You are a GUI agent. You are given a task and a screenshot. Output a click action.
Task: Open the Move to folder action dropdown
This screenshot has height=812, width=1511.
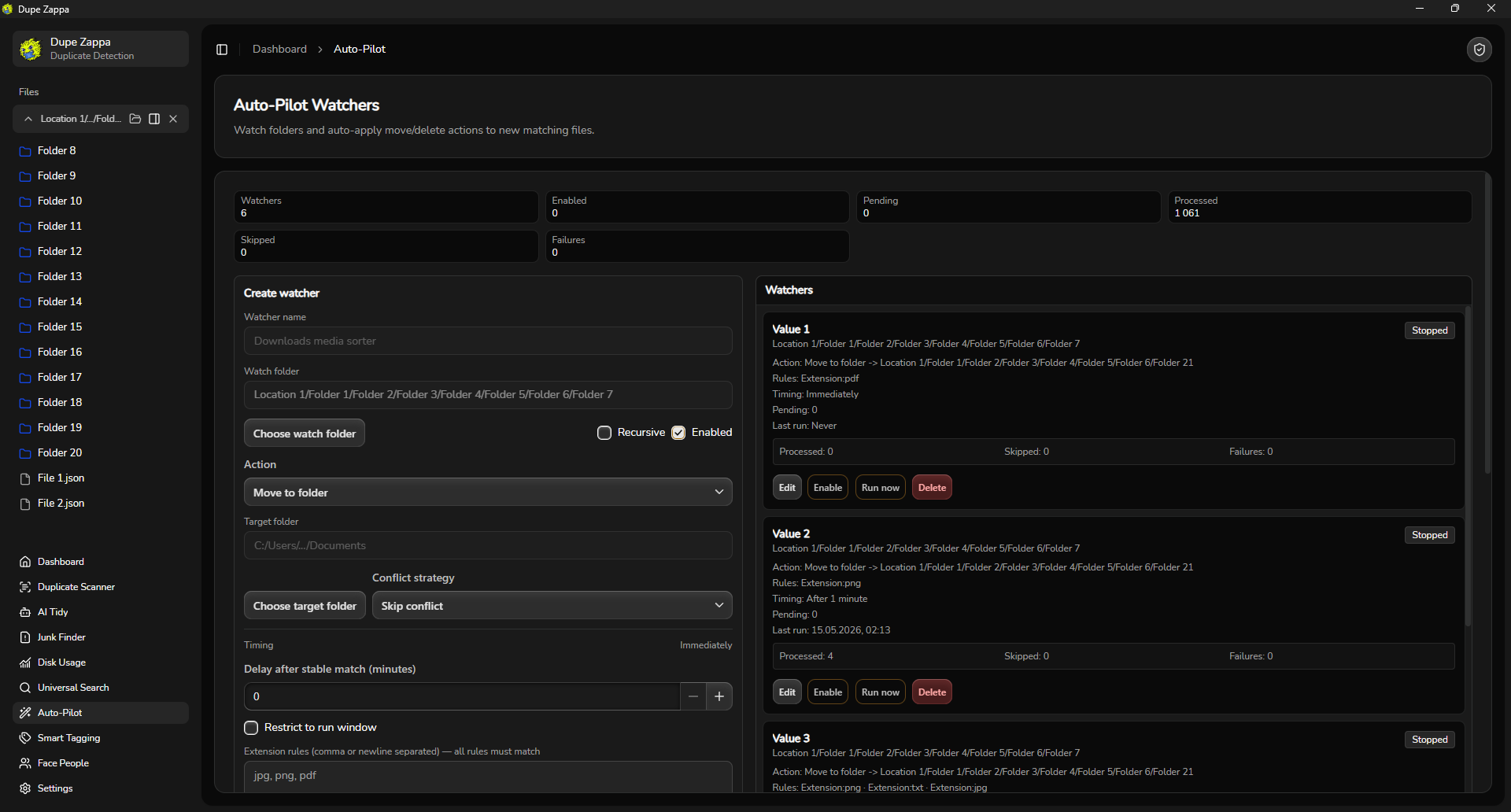point(488,493)
